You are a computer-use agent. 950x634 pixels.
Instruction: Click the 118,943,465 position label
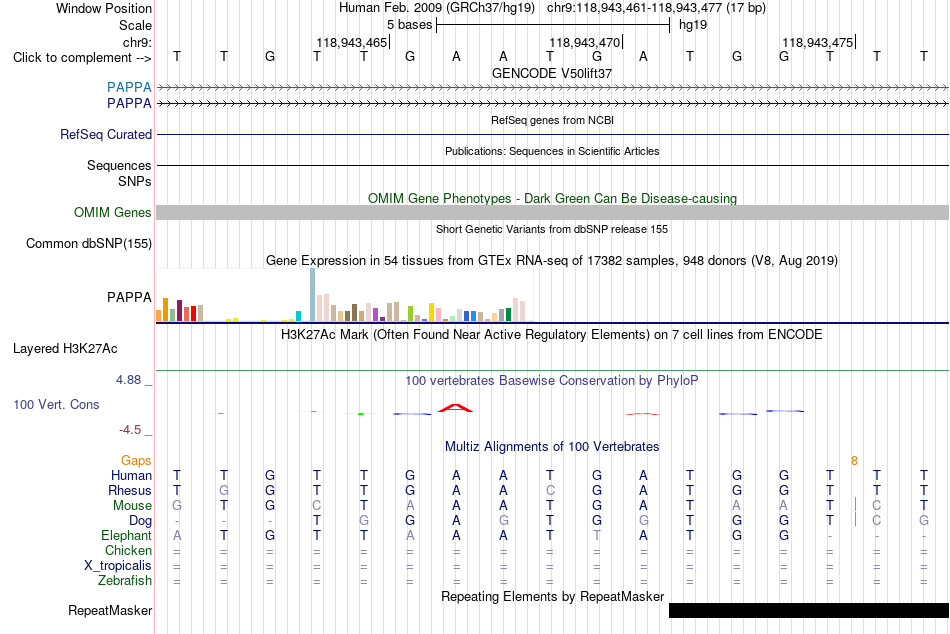tap(351, 42)
